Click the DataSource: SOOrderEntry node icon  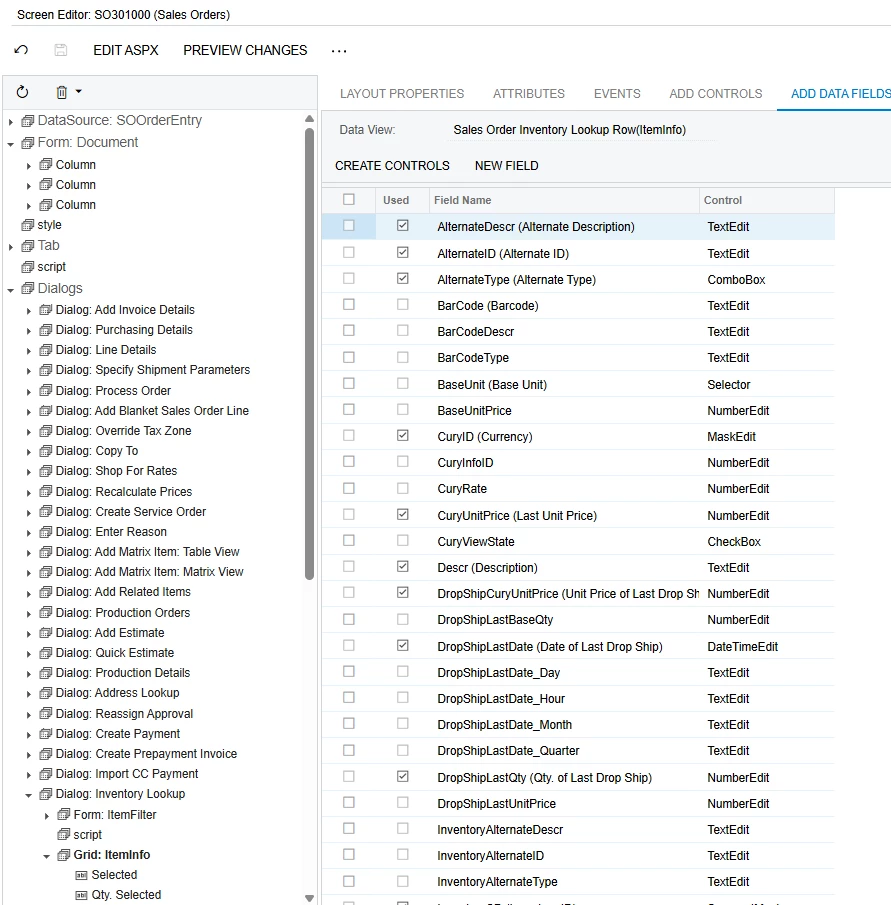coord(27,121)
